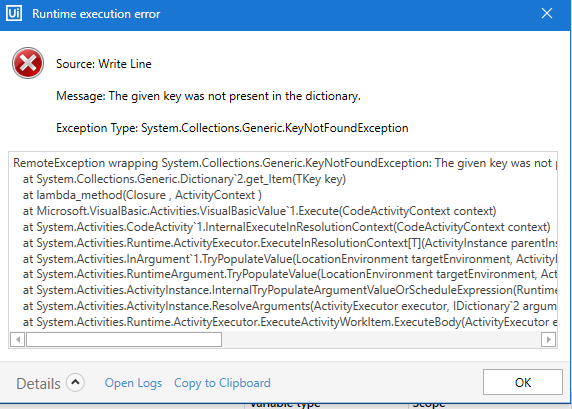Click the lambda_method stack trace line
572x409 pixels.
pyautogui.click(x=142, y=195)
